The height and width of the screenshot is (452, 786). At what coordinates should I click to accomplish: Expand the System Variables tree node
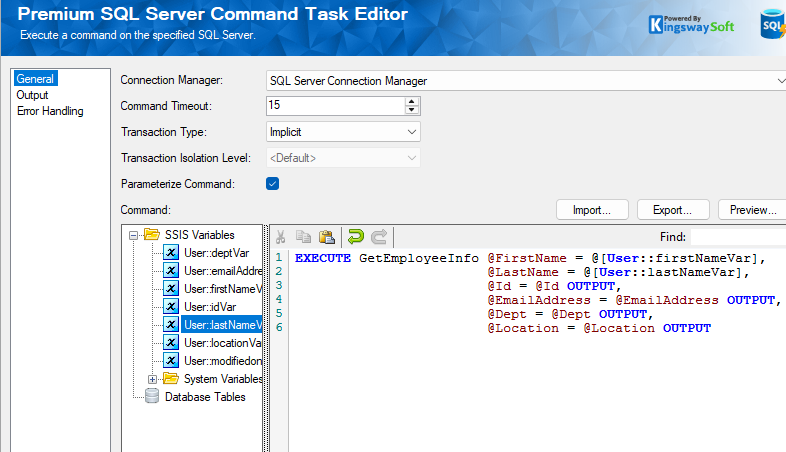tap(152, 379)
